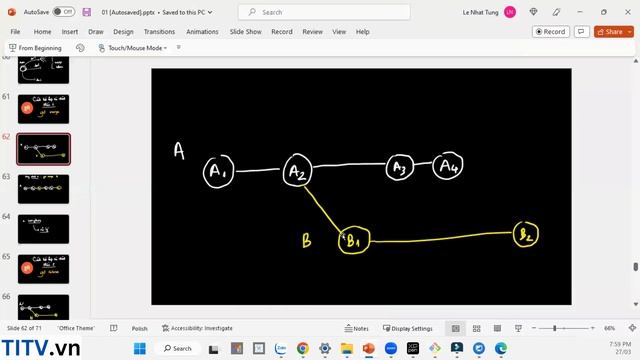
Task: Switch to the Home tab
Action: (42, 31)
